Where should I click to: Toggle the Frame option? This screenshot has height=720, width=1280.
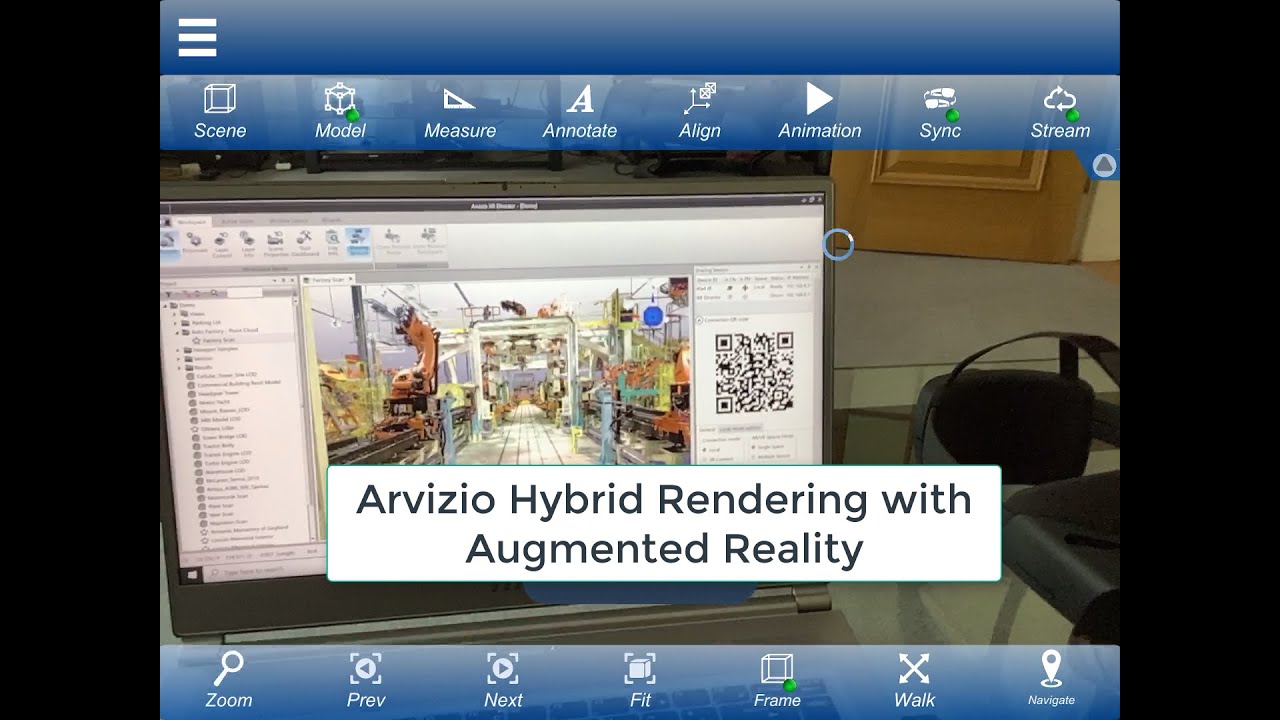pos(777,680)
